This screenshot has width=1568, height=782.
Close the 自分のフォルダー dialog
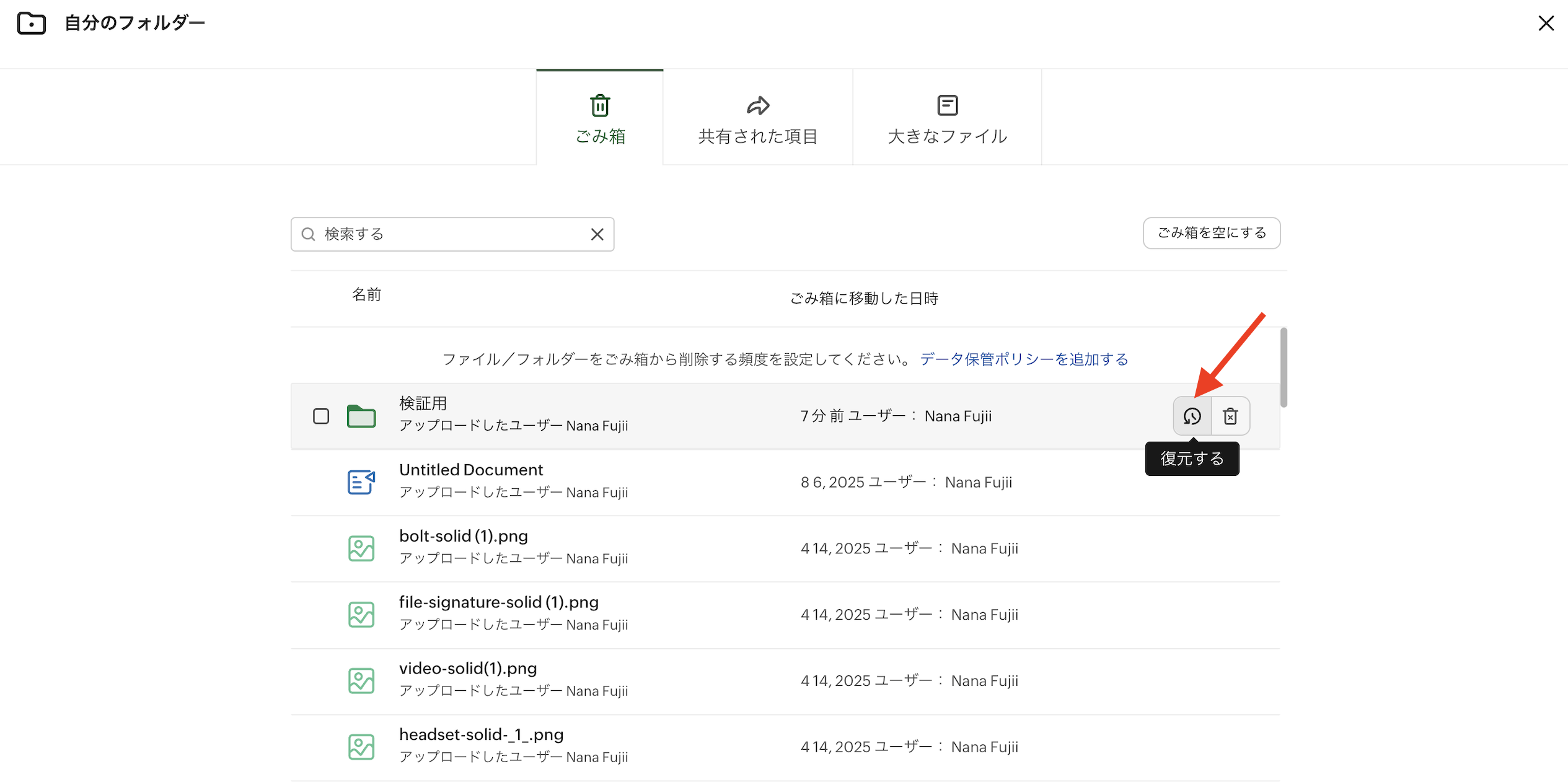[x=1546, y=24]
